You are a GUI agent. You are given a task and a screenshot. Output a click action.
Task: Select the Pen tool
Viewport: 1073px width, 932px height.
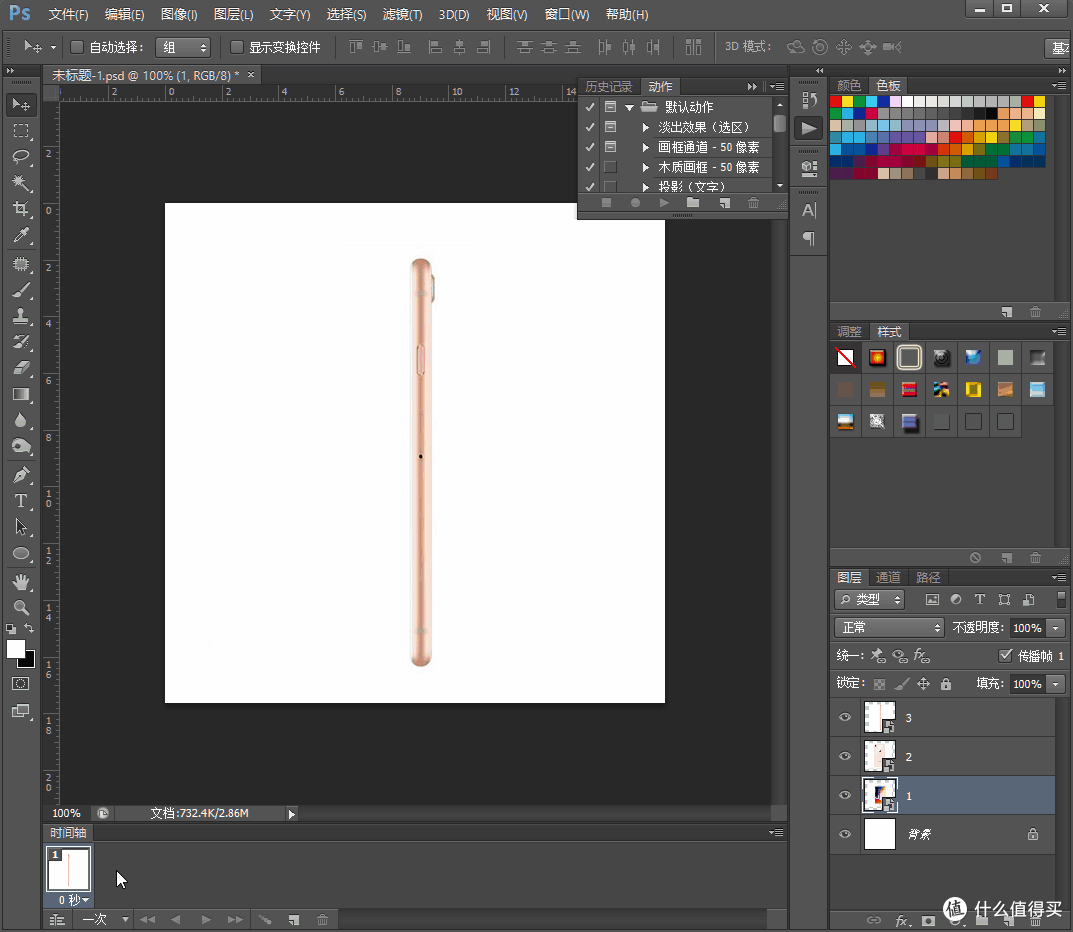click(21, 474)
